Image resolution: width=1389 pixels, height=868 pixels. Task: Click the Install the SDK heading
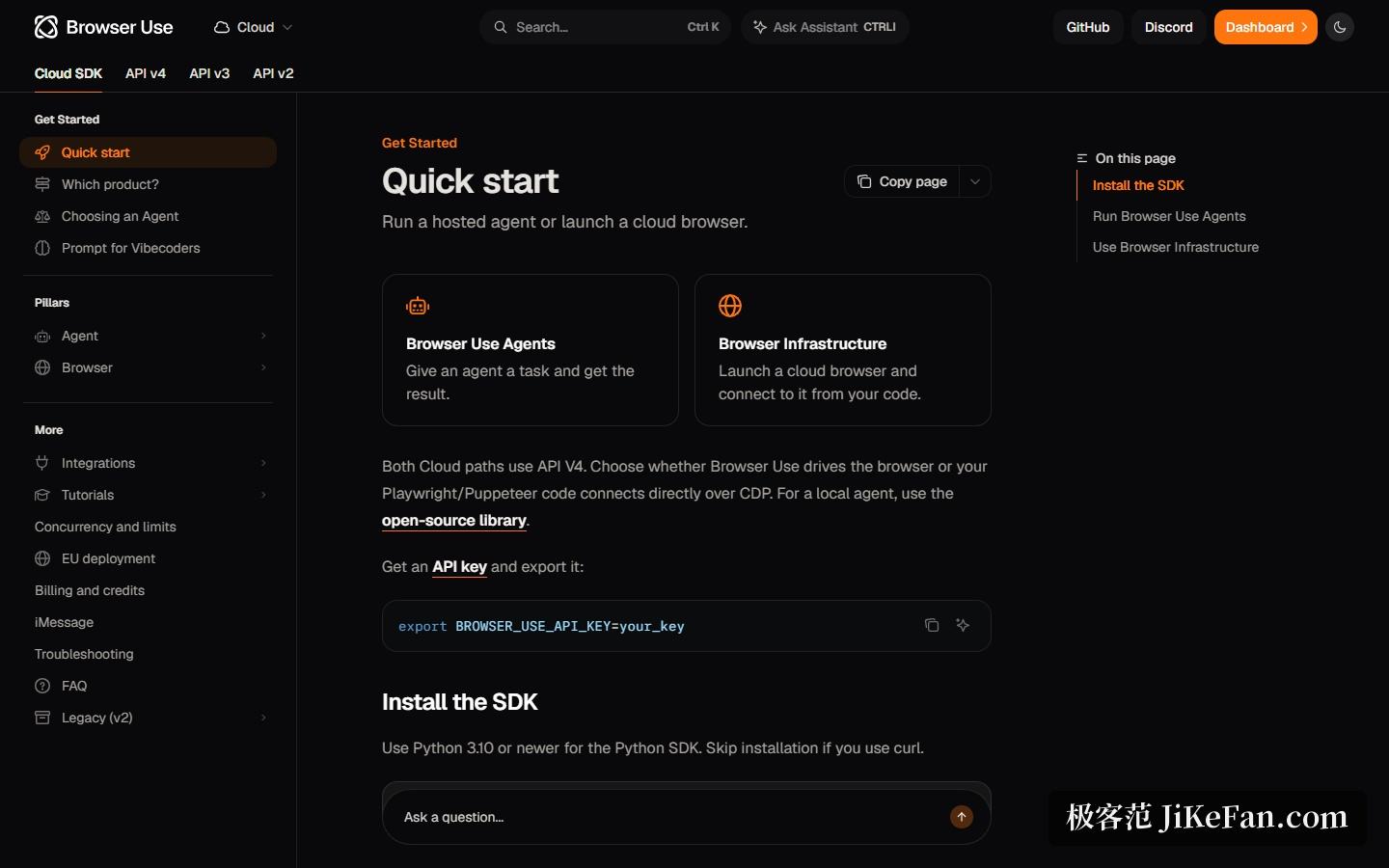tap(460, 702)
